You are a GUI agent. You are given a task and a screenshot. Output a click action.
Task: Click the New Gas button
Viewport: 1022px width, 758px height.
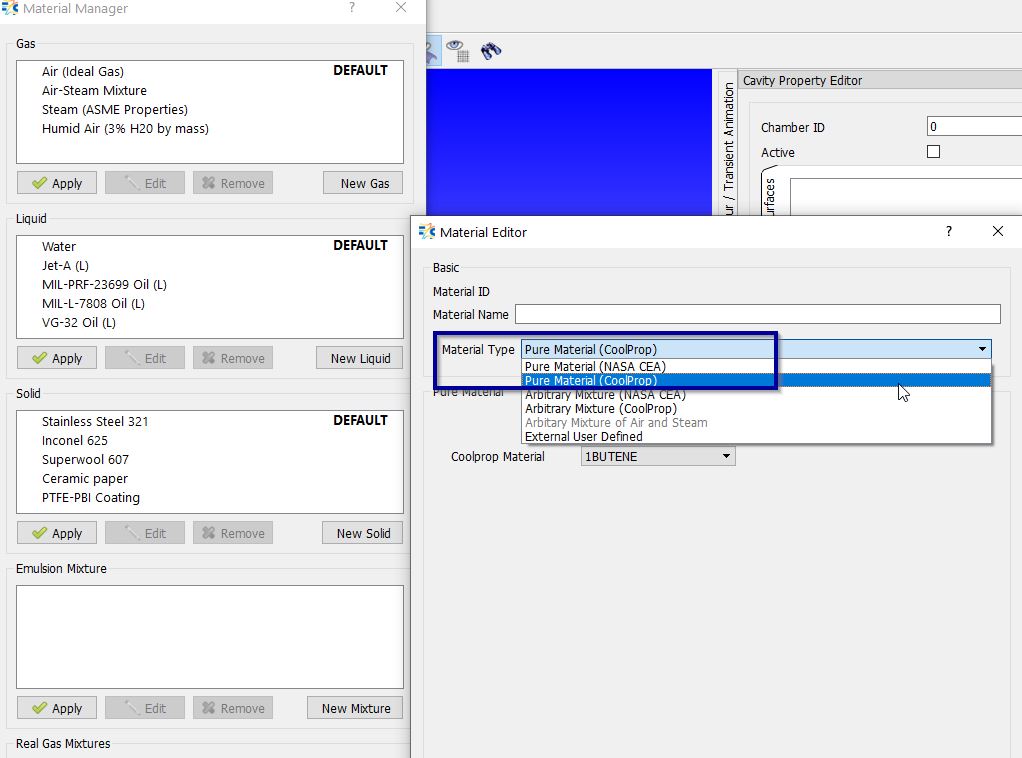point(363,183)
